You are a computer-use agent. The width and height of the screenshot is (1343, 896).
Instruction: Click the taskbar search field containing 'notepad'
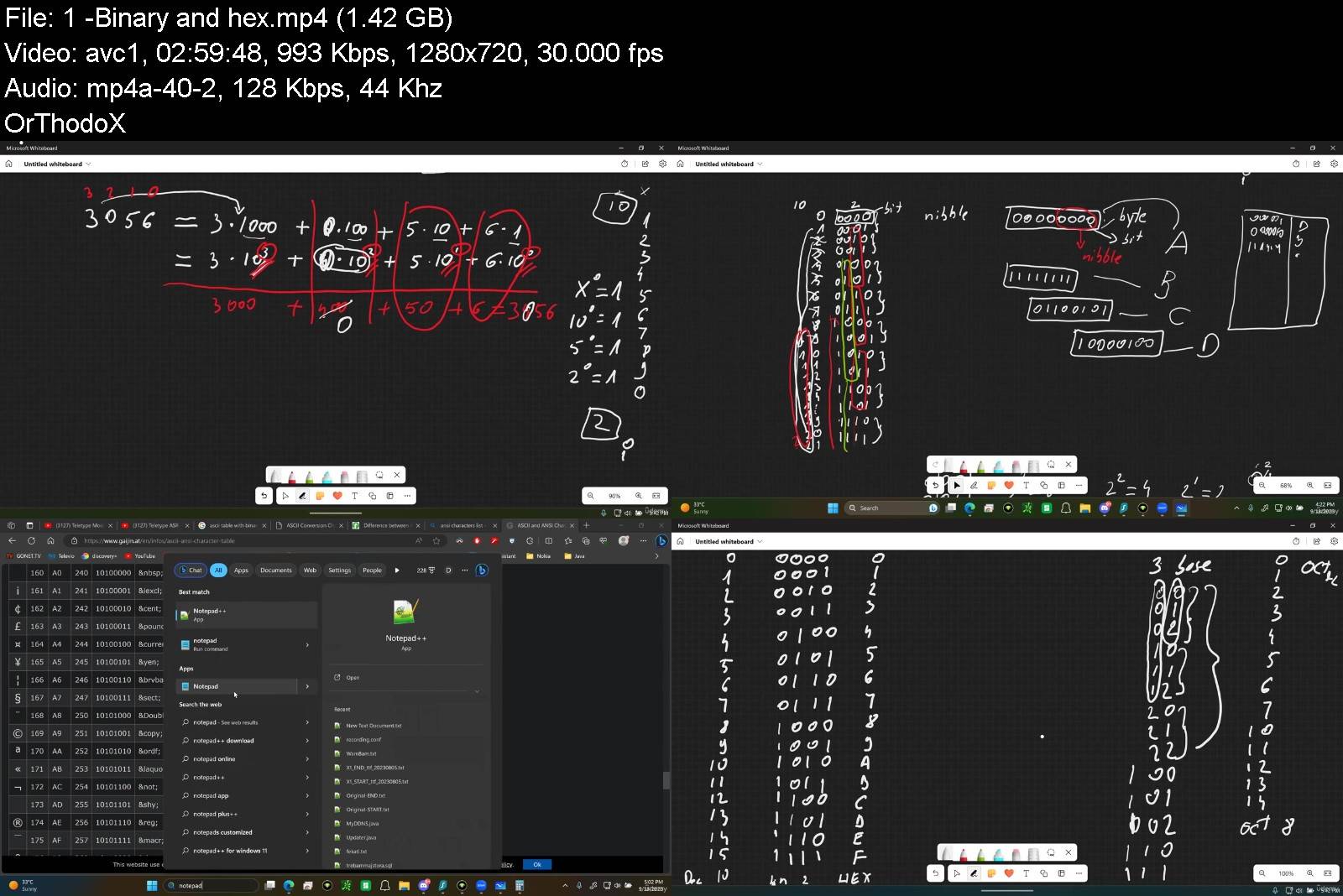coord(212,885)
